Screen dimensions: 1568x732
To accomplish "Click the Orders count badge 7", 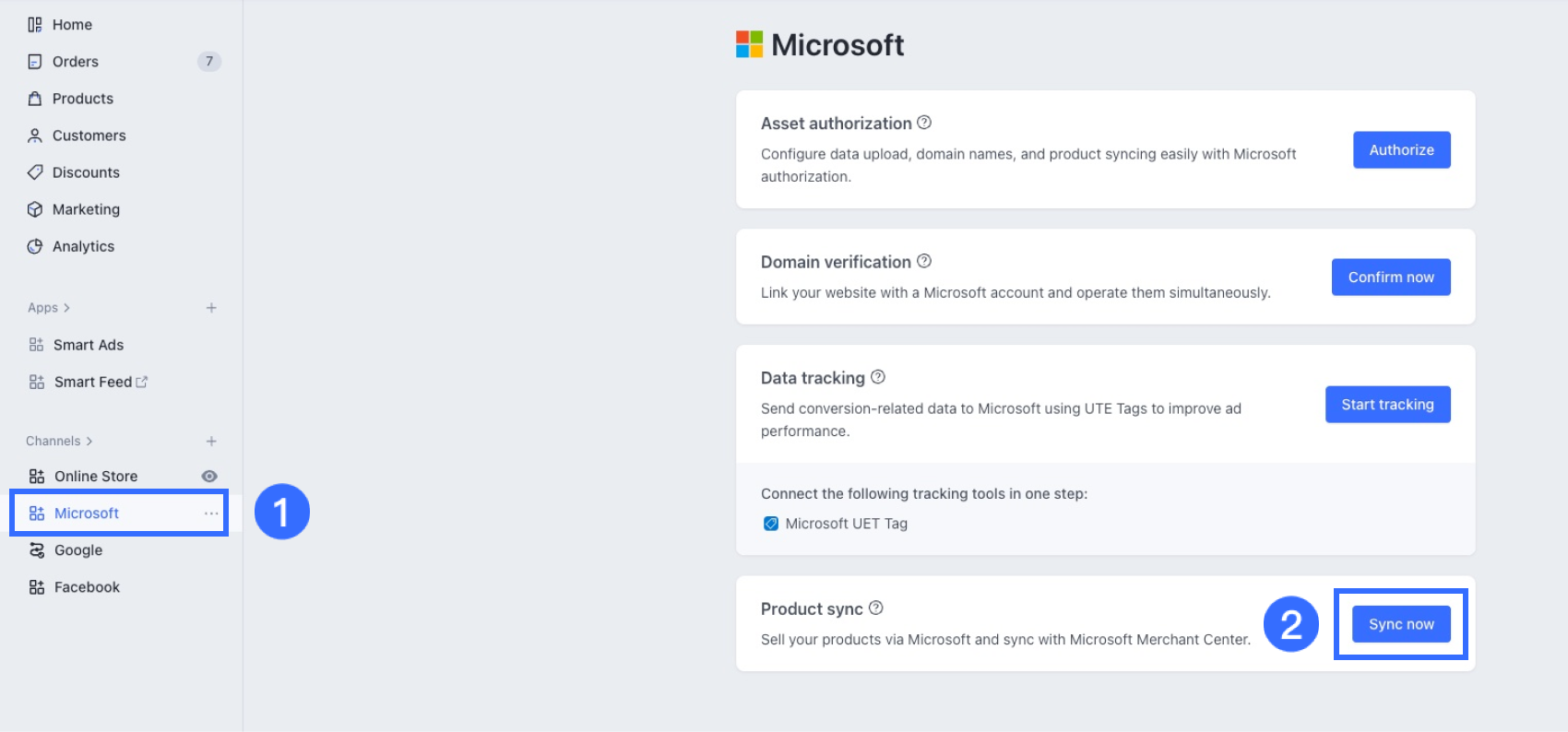I will pyautogui.click(x=209, y=62).
